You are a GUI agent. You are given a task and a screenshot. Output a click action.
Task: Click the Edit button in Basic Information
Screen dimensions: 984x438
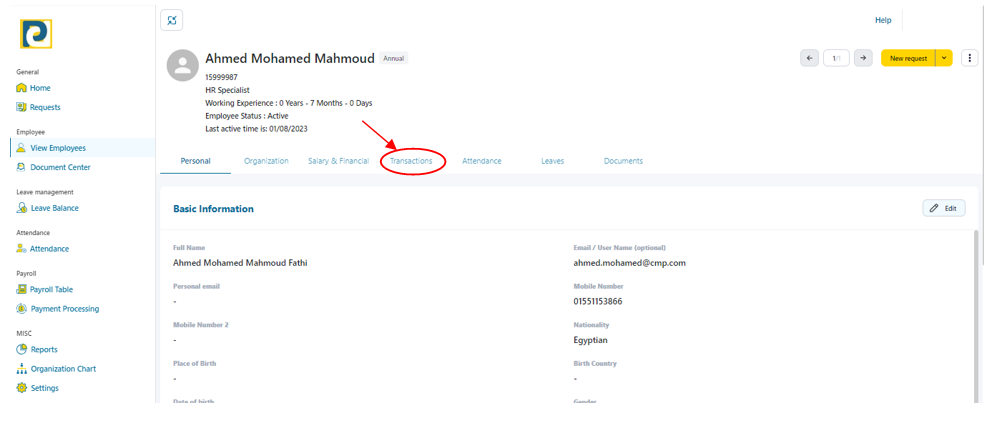click(x=943, y=208)
